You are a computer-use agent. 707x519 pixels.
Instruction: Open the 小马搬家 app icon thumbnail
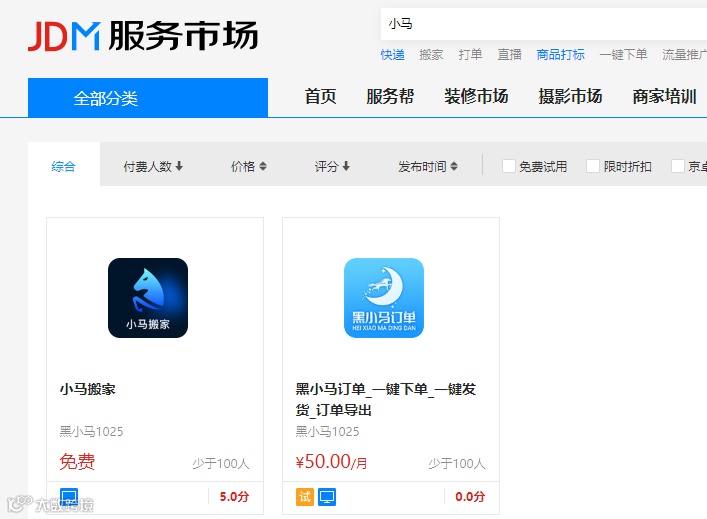[x=148, y=298]
